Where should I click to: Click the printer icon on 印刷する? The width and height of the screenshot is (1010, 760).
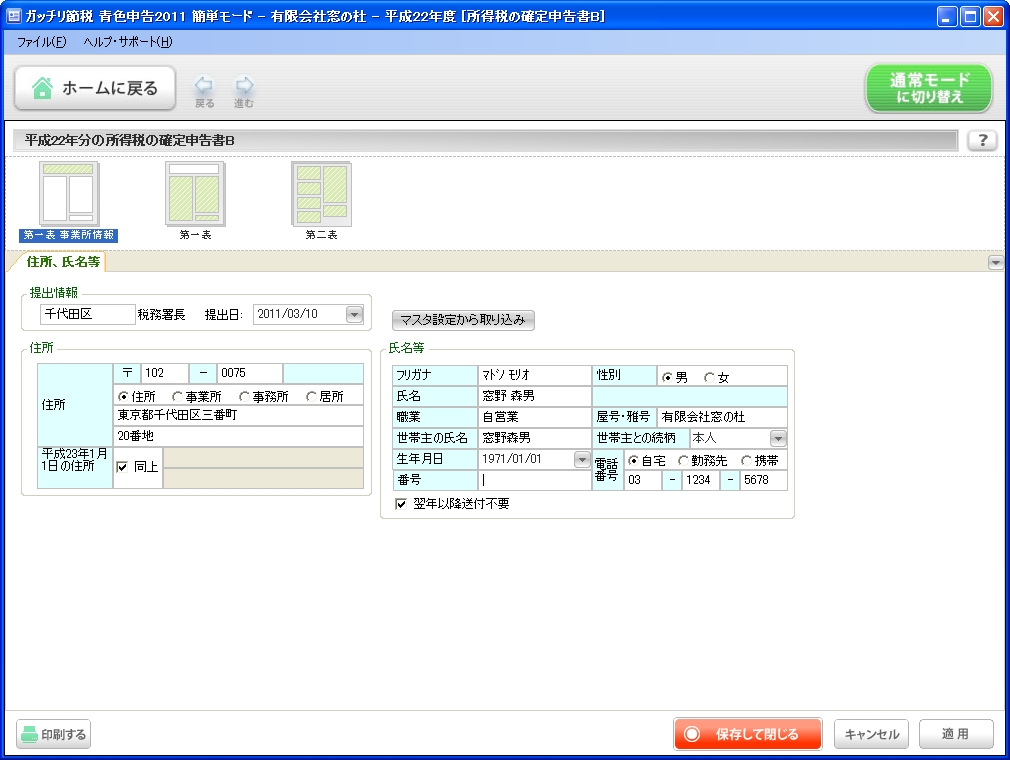point(29,734)
